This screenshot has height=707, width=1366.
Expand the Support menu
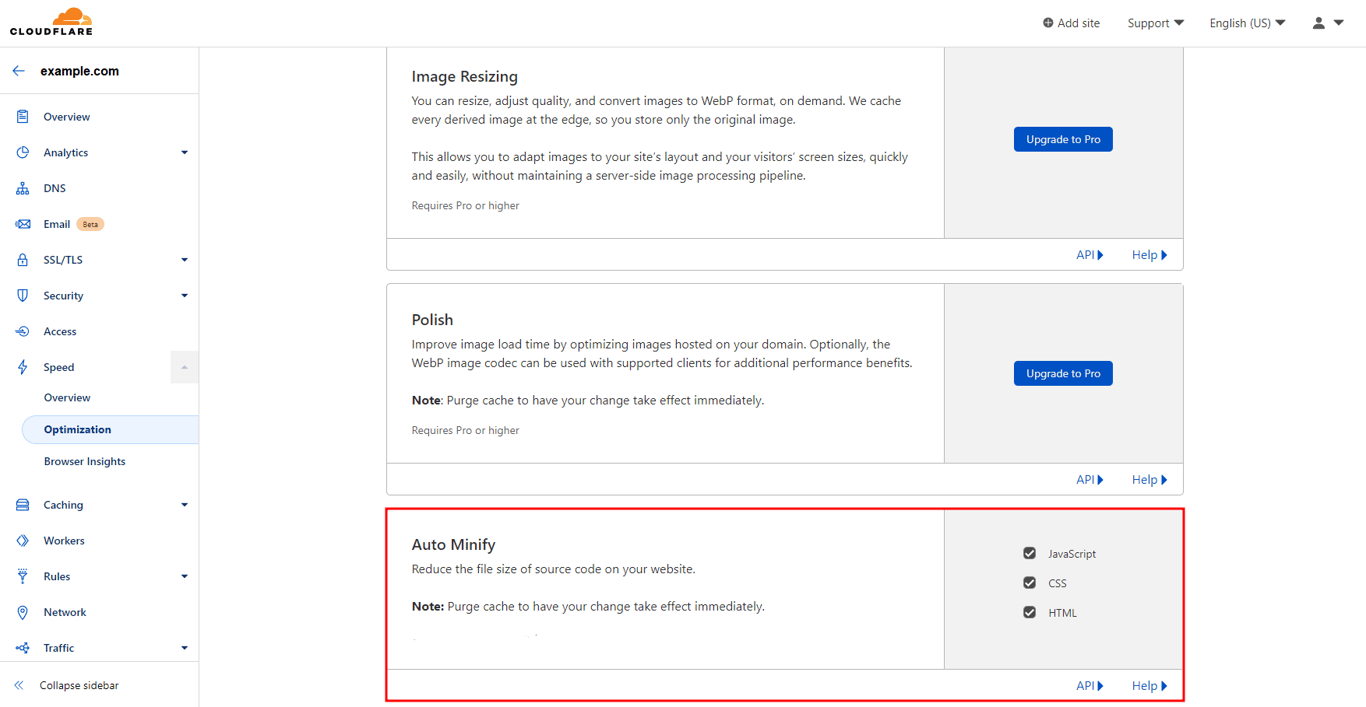(1155, 22)
